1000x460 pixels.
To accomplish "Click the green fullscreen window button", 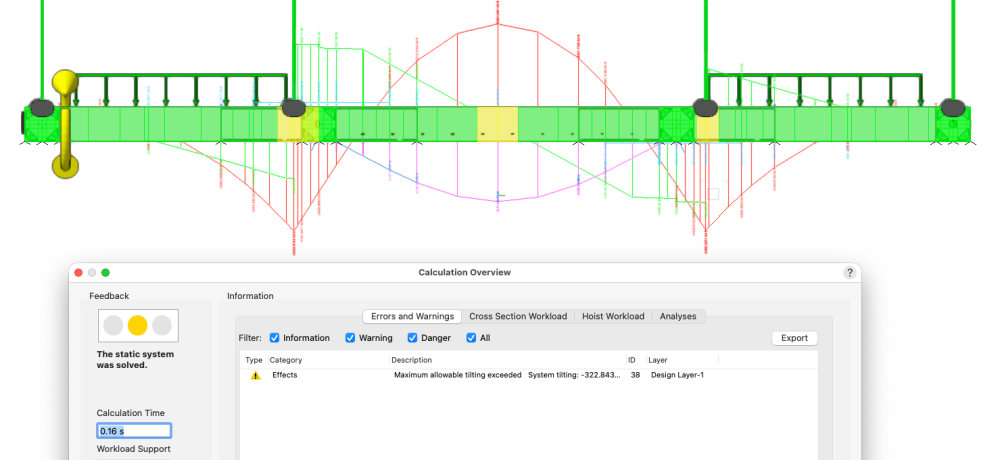I will pyautogui.click(x=106, y=272).
